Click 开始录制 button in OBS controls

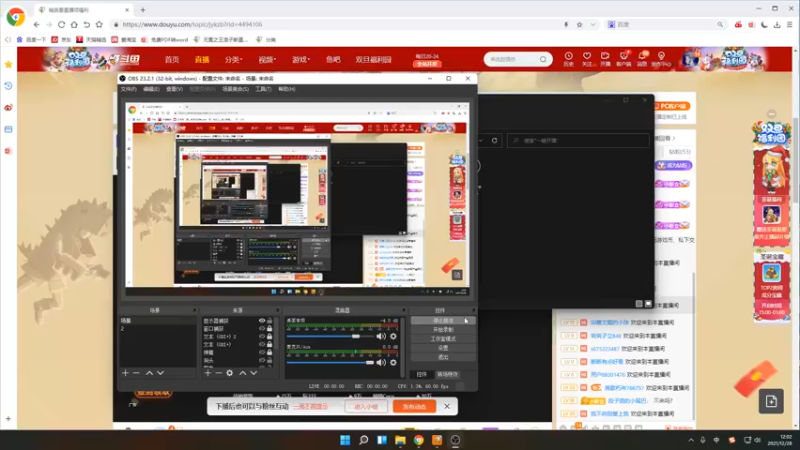pyautogui.click(x=443, y=330)
